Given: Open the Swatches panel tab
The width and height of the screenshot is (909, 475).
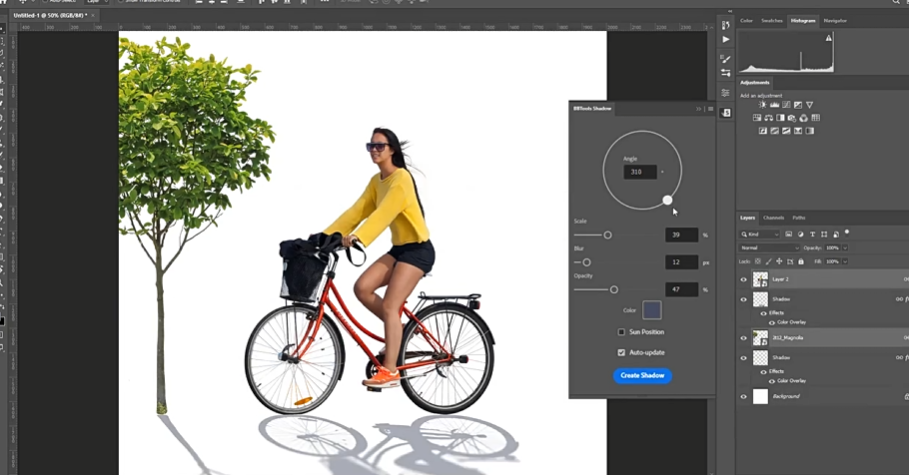Looking at the screenshot, I should [772, 20].
